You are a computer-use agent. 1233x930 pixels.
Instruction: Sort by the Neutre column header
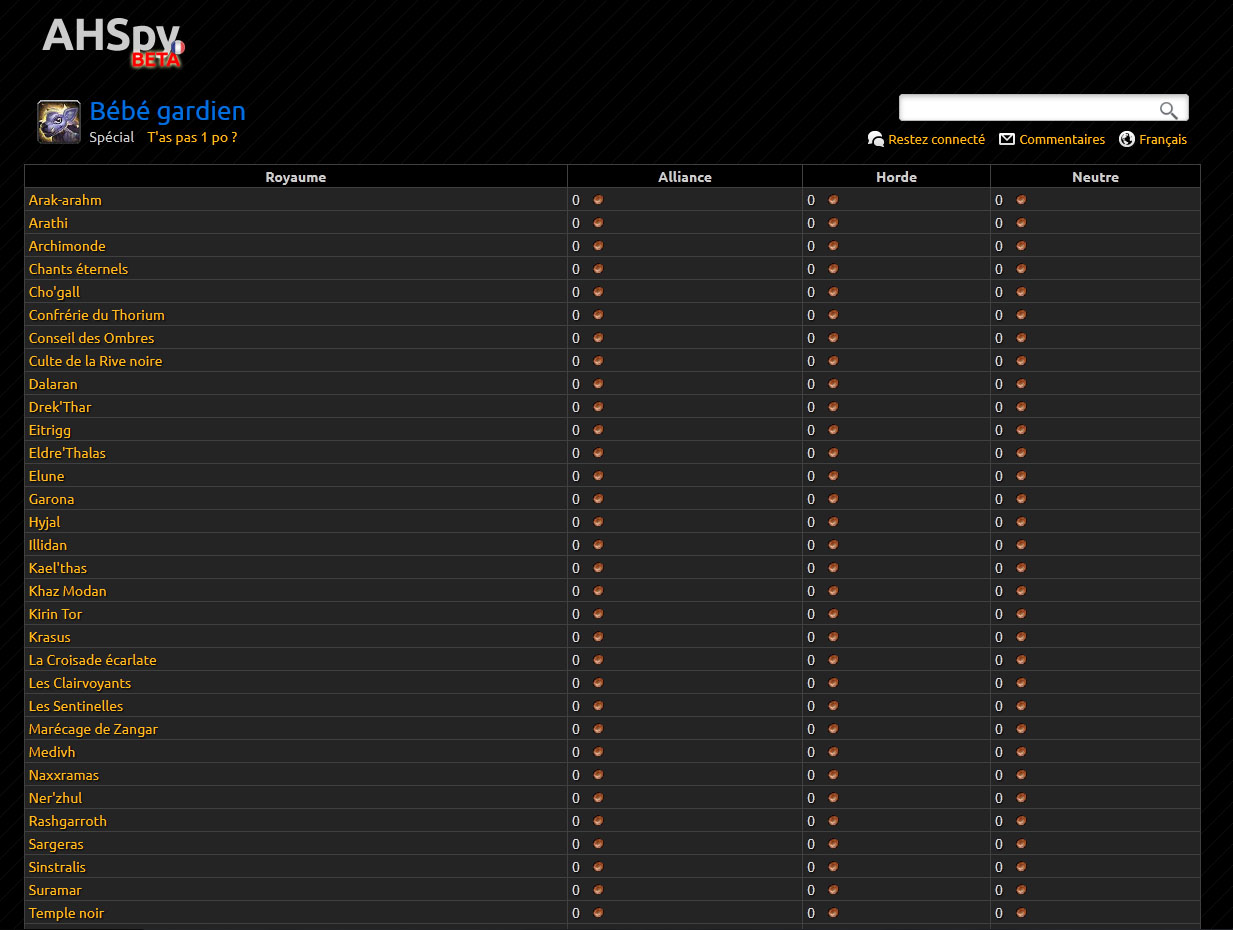(1095, 177)
